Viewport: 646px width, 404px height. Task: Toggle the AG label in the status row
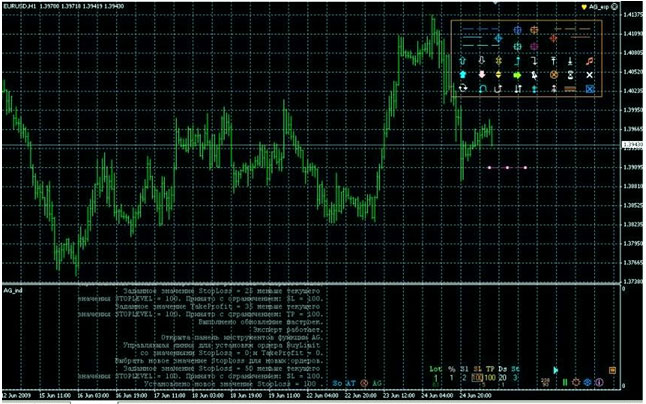click(378, 382)
